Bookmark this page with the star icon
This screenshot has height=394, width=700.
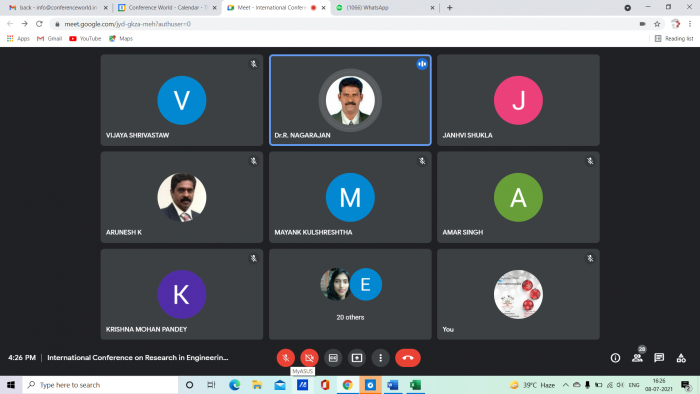657,24
